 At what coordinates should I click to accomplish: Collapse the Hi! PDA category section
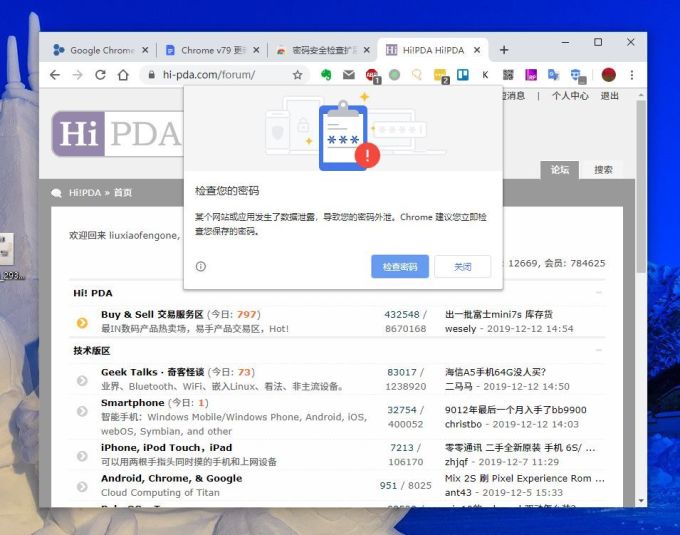[599, 293]
